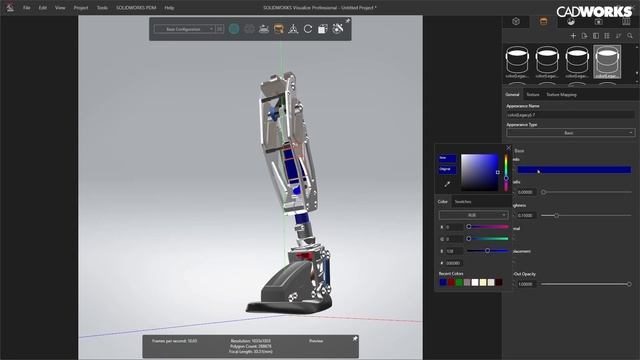Click the vertical hue strip

(x=506, y=172)
